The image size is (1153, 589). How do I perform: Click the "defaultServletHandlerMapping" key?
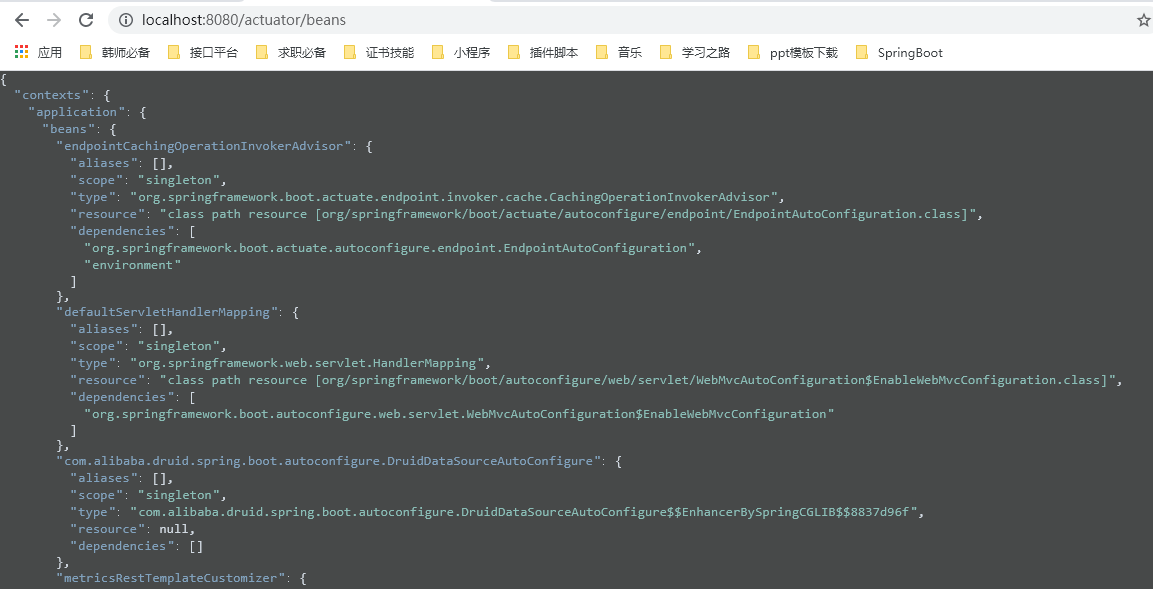(x=166, y=312)
